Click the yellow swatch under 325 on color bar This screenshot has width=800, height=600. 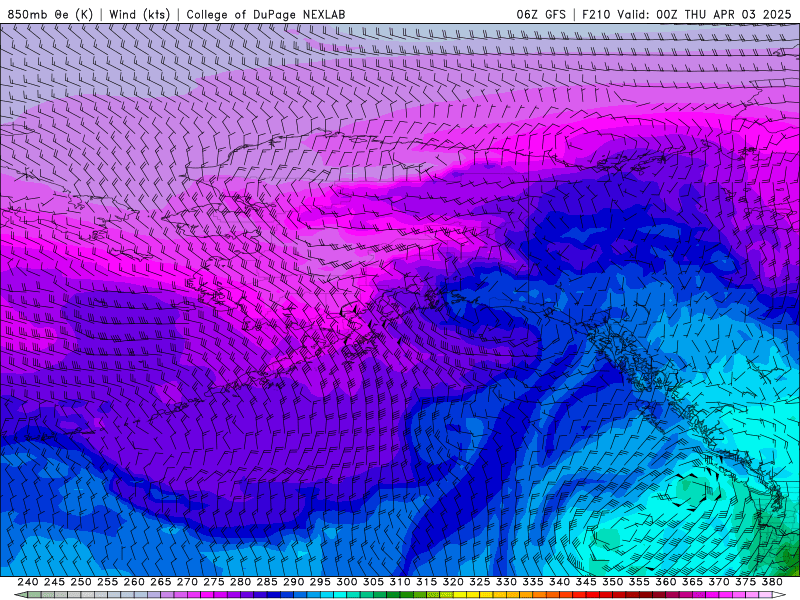[x=473, y=595]
